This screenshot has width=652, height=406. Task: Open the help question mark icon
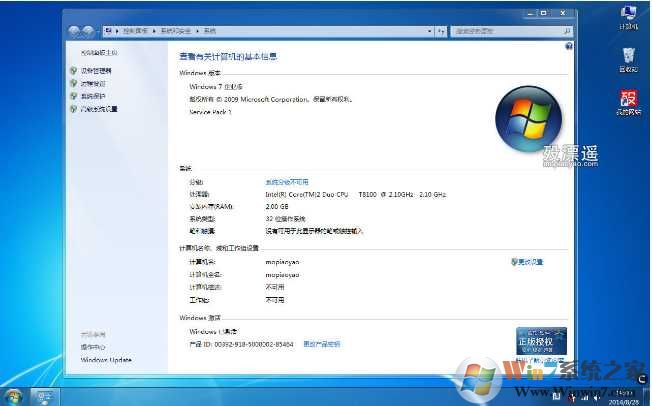click(568, 47)
